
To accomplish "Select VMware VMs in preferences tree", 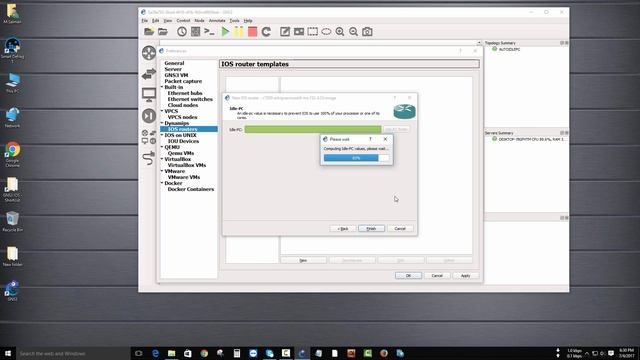I will (184, 177).
